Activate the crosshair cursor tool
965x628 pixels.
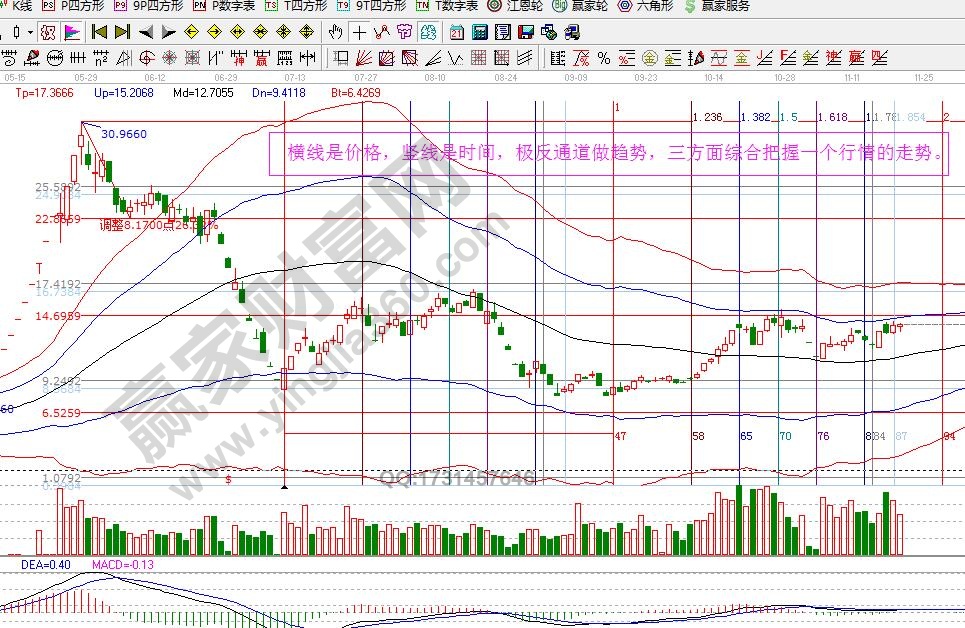click(359, 32)
